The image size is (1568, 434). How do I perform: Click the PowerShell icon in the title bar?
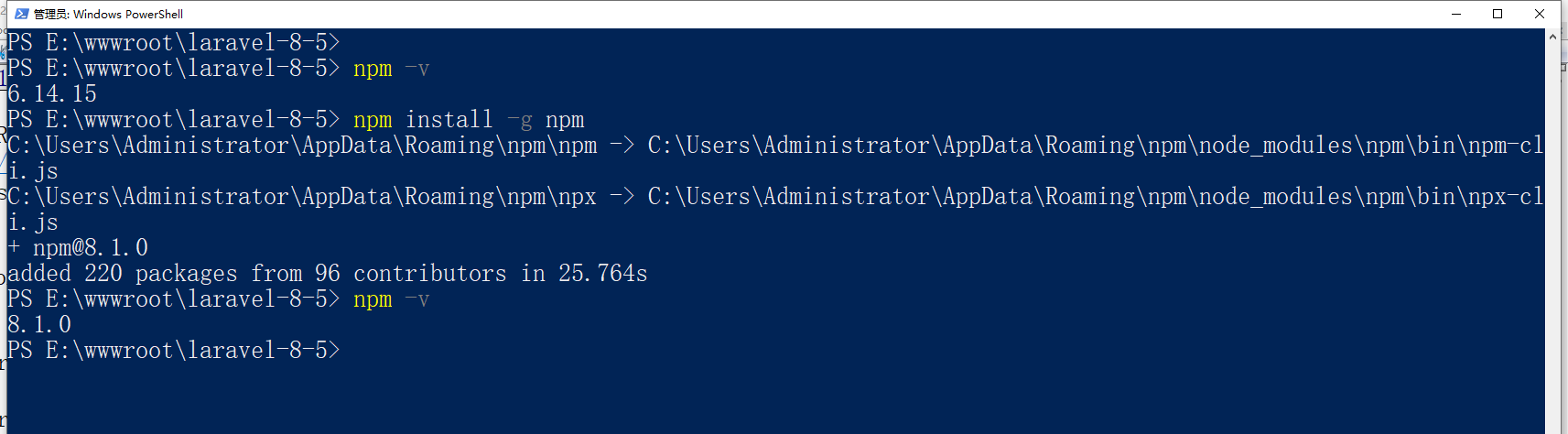[22, 14]
